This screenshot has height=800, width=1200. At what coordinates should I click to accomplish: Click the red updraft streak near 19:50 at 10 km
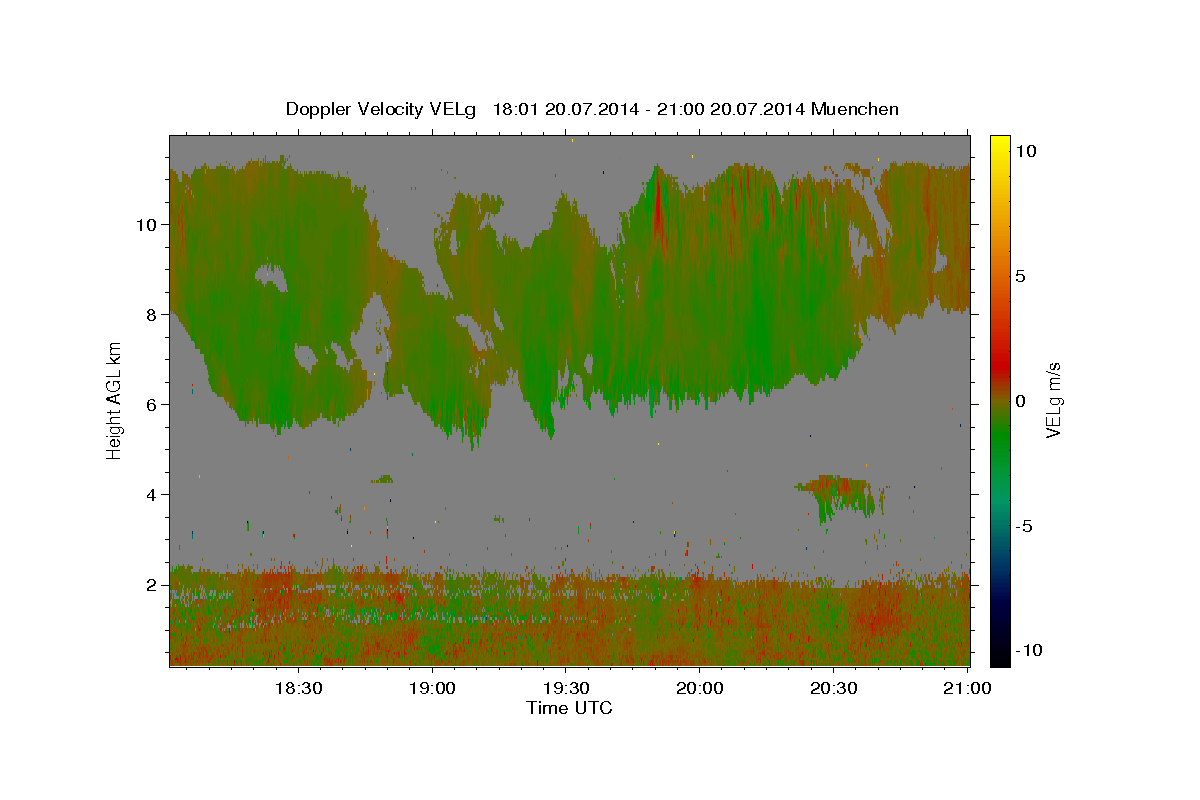coord(657,210)
